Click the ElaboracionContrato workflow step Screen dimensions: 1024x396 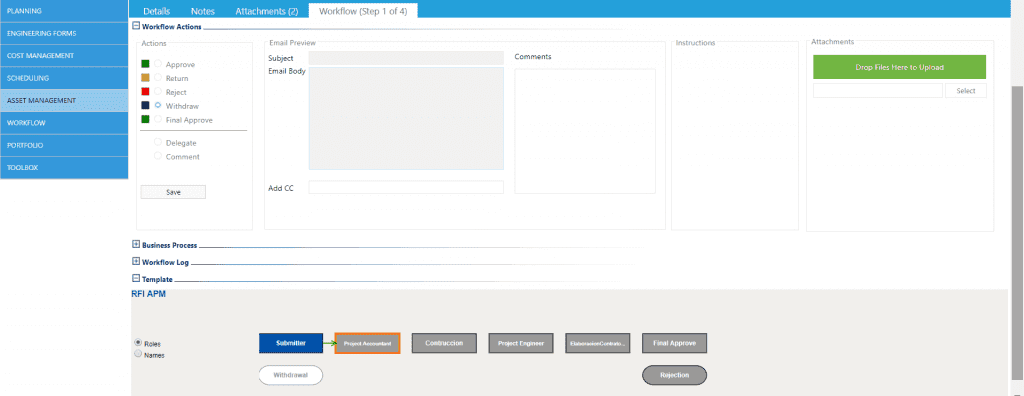(598, 343)
